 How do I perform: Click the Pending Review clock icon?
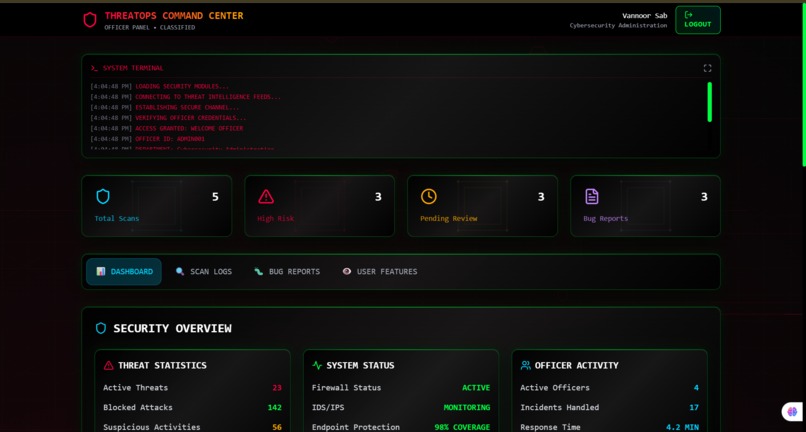429,196
